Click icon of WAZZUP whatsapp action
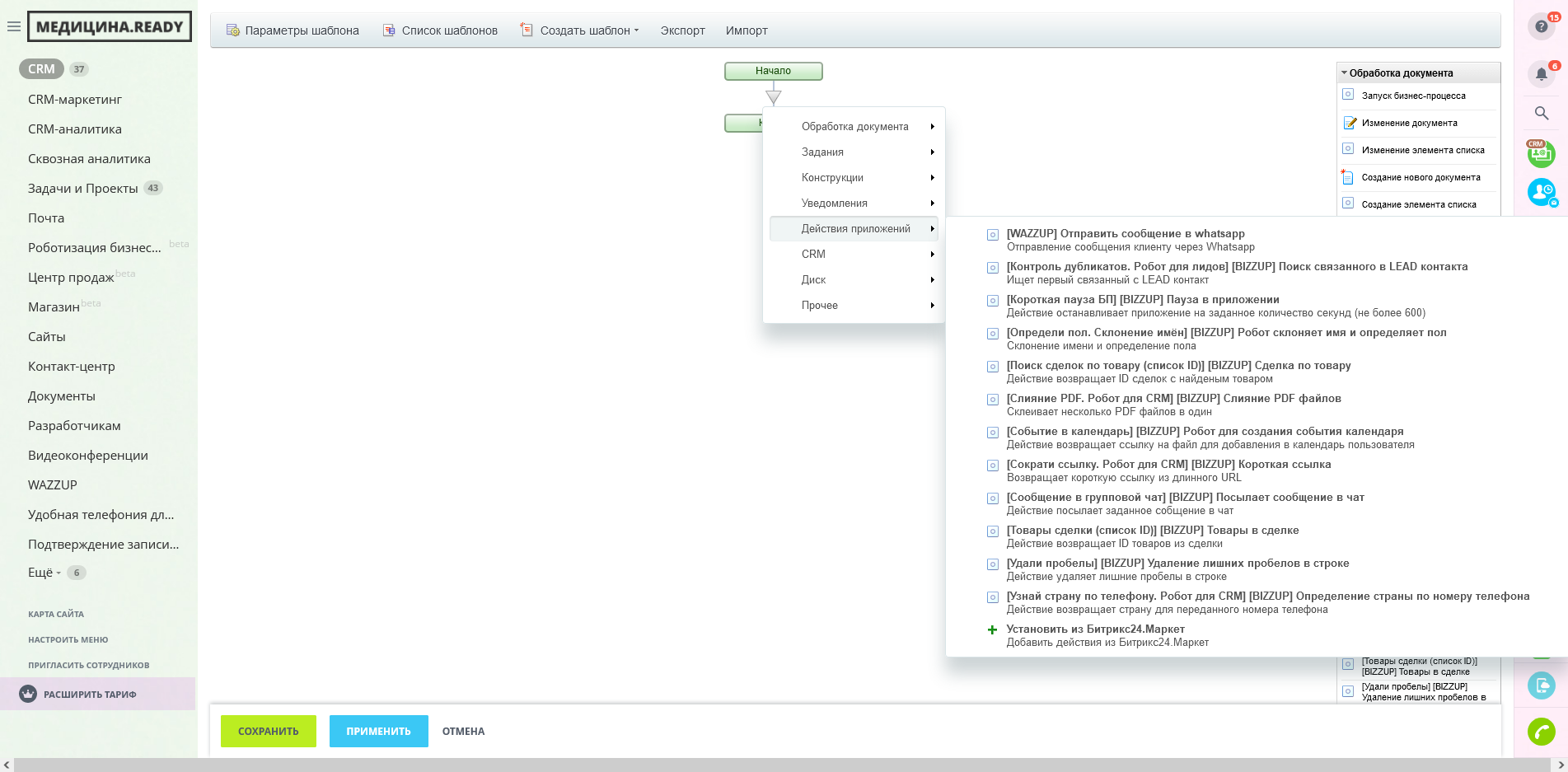 (993, 235)
